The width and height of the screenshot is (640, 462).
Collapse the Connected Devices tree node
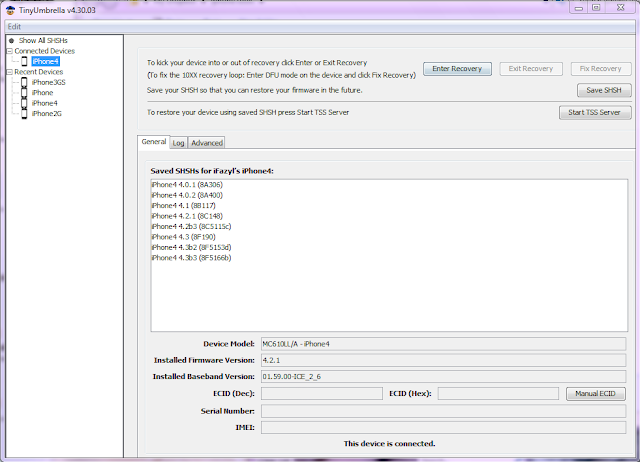pos(9,51)
